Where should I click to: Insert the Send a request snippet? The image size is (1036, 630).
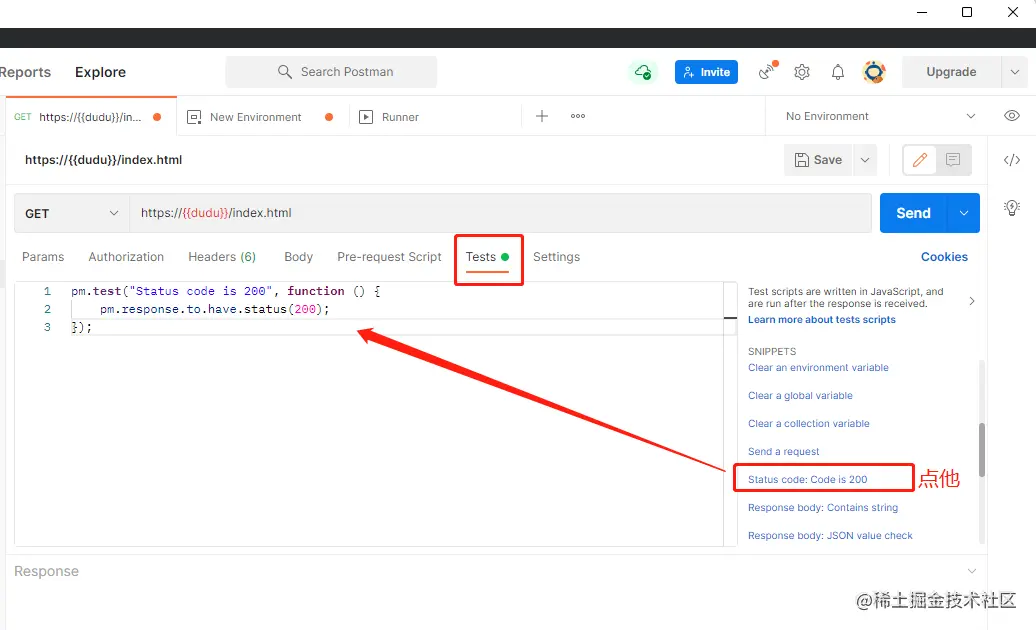pyautogui.click(x=784, y=452)
